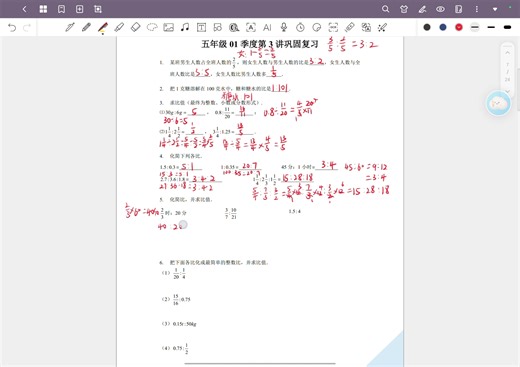Open the translate tool
This screenshot has width=520, height=367.
[366, 27]
